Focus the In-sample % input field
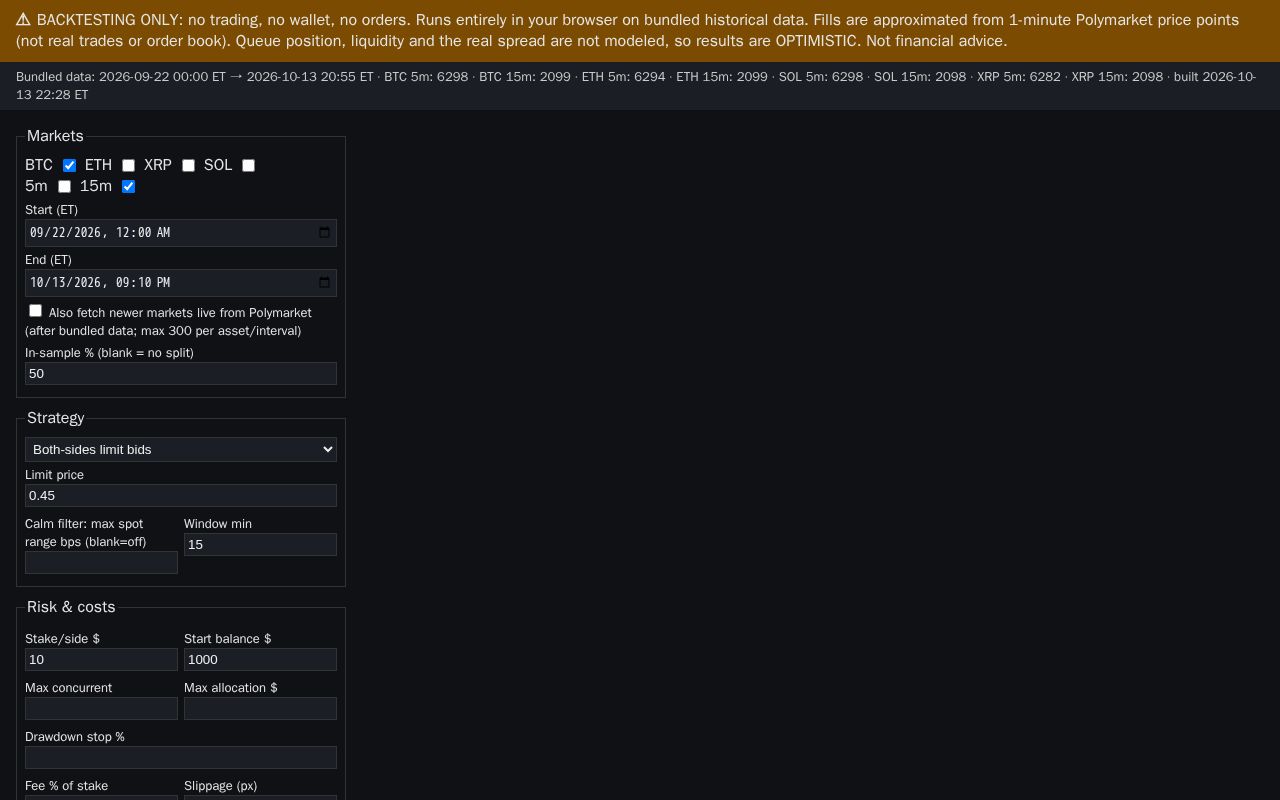The height and width of the screenshot is (800, 1280). (181, 373)
